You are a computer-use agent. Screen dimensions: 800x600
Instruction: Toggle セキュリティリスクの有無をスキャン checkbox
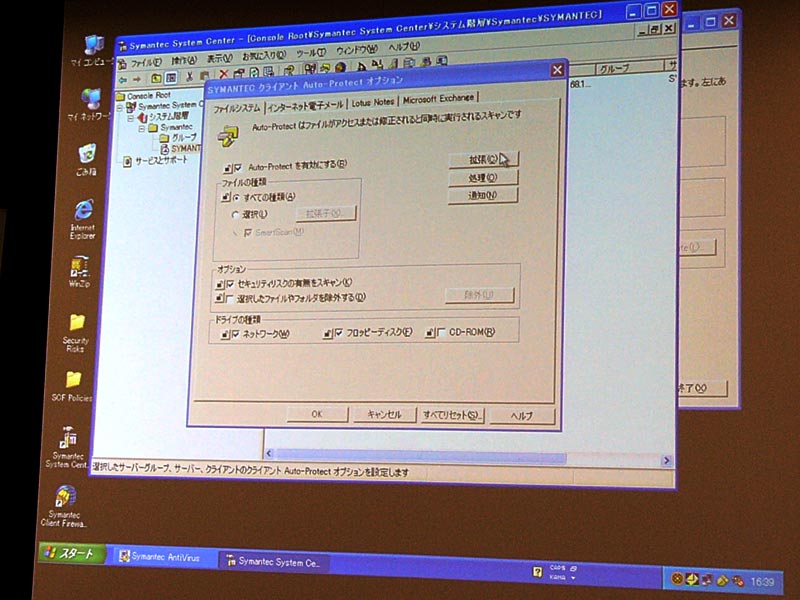[x=230, y=284]
